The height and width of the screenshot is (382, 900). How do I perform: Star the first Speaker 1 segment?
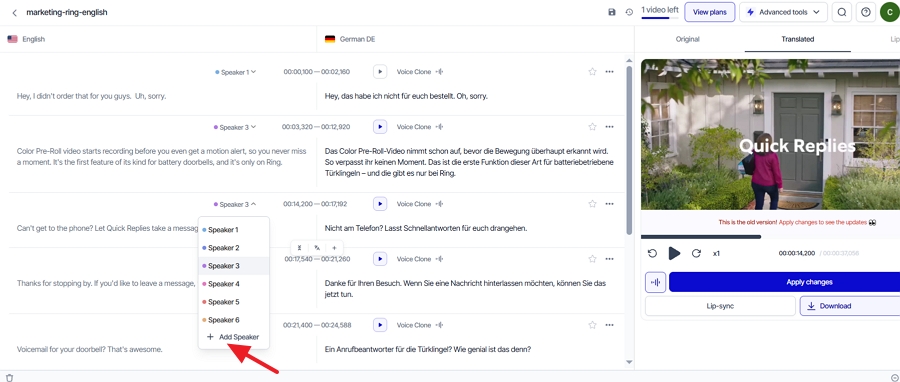tap(592, 72)
